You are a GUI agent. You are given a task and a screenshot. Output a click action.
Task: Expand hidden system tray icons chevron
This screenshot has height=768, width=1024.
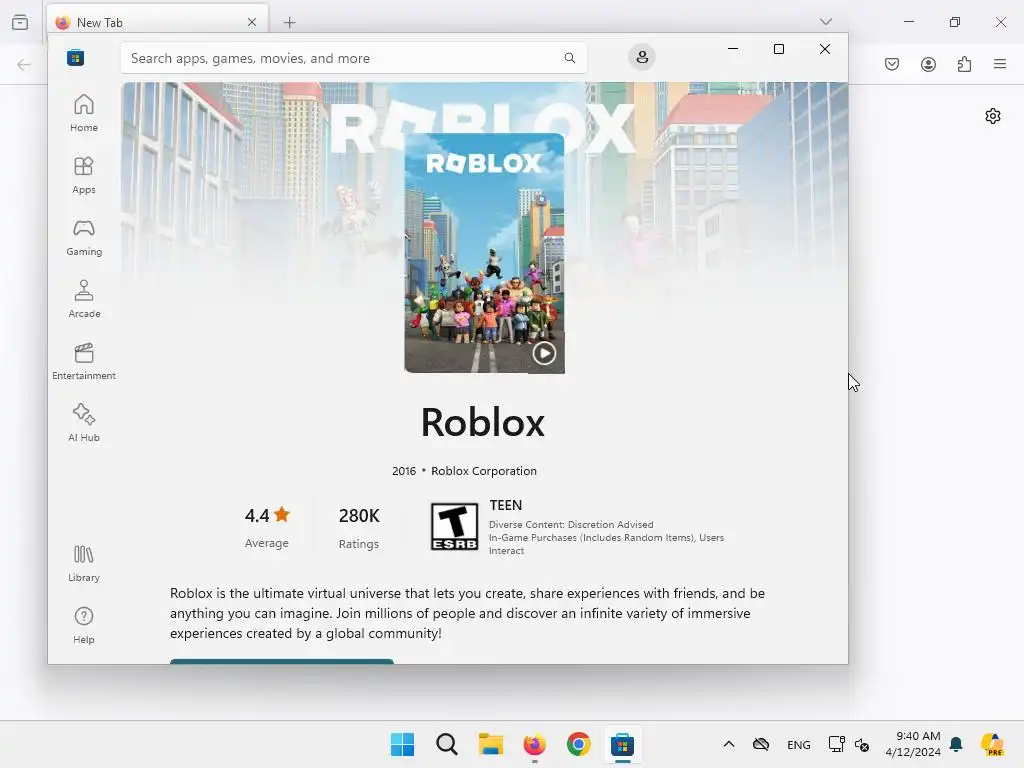(x=729, y=744)
